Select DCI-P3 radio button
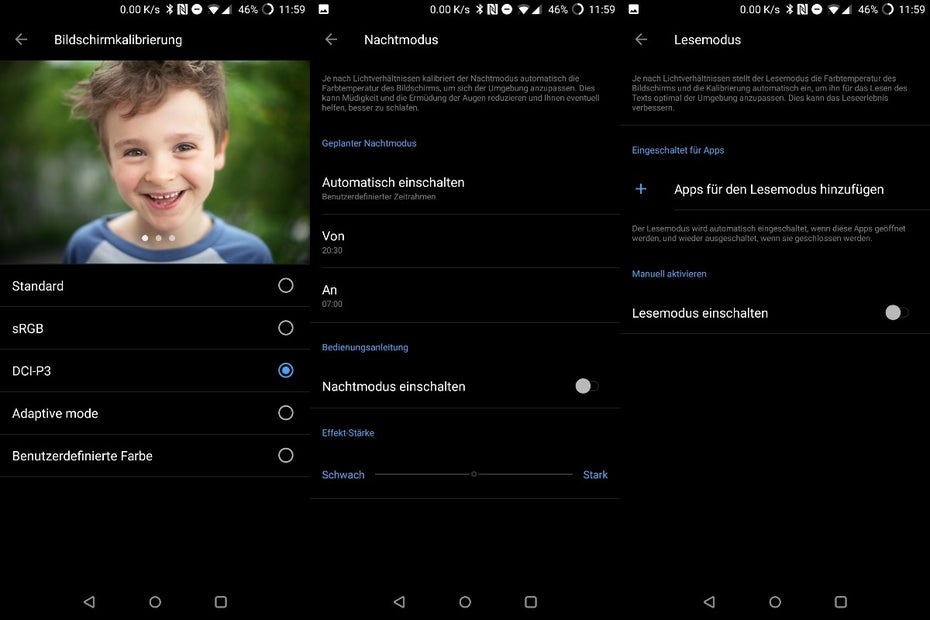The image size is (930, 620). pyautogui.click(x=285, y=370)
